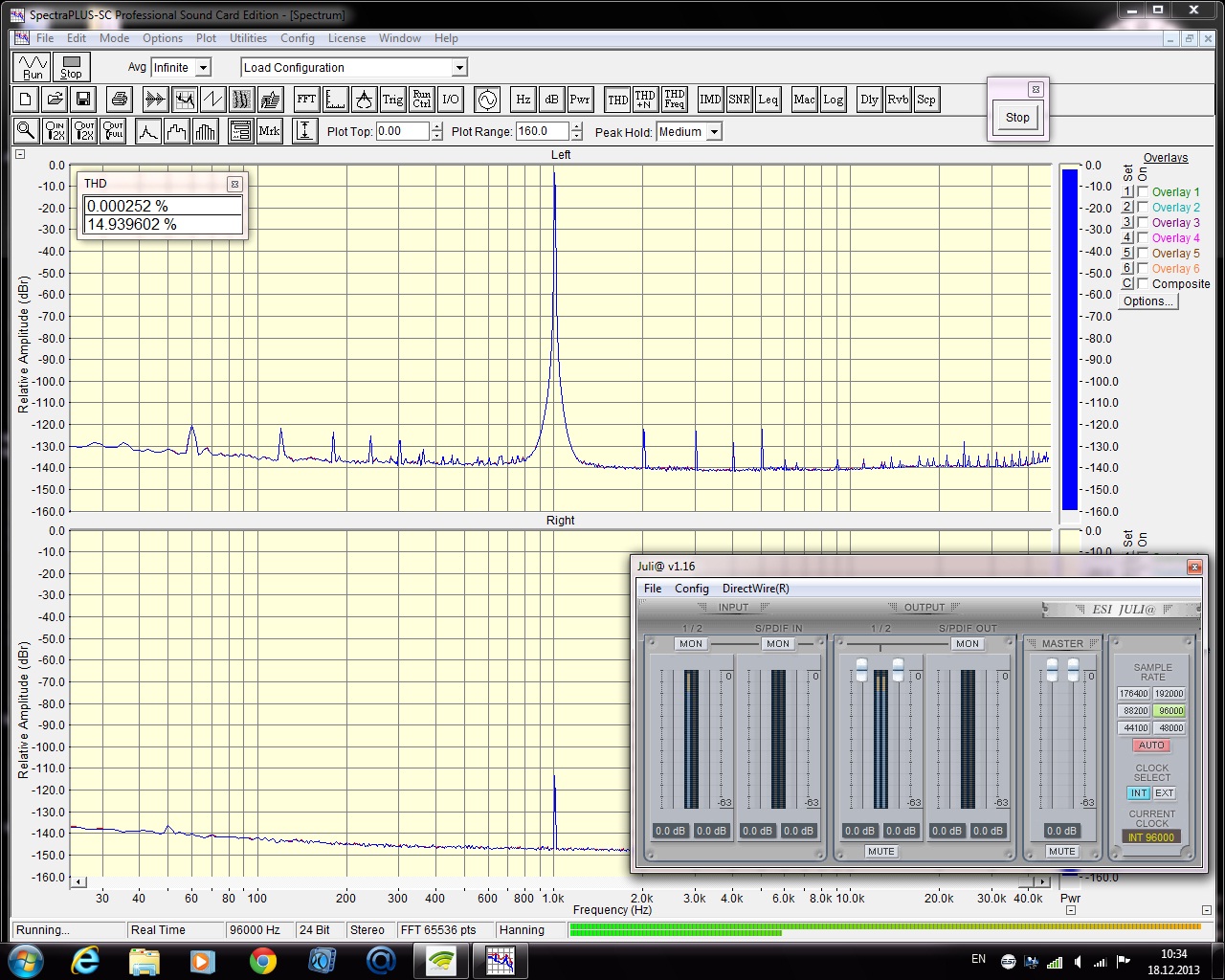The image size is (1225, 980).
Task: Enable the Overlay 1 checkbox
Action: pos(1143,192)
